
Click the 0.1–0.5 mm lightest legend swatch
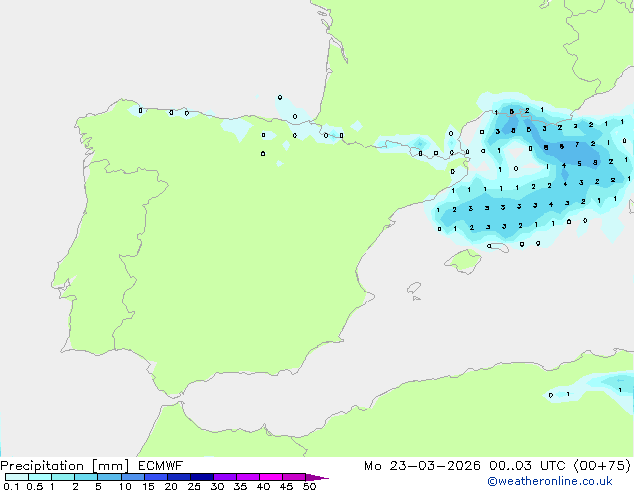pos(17,477)
